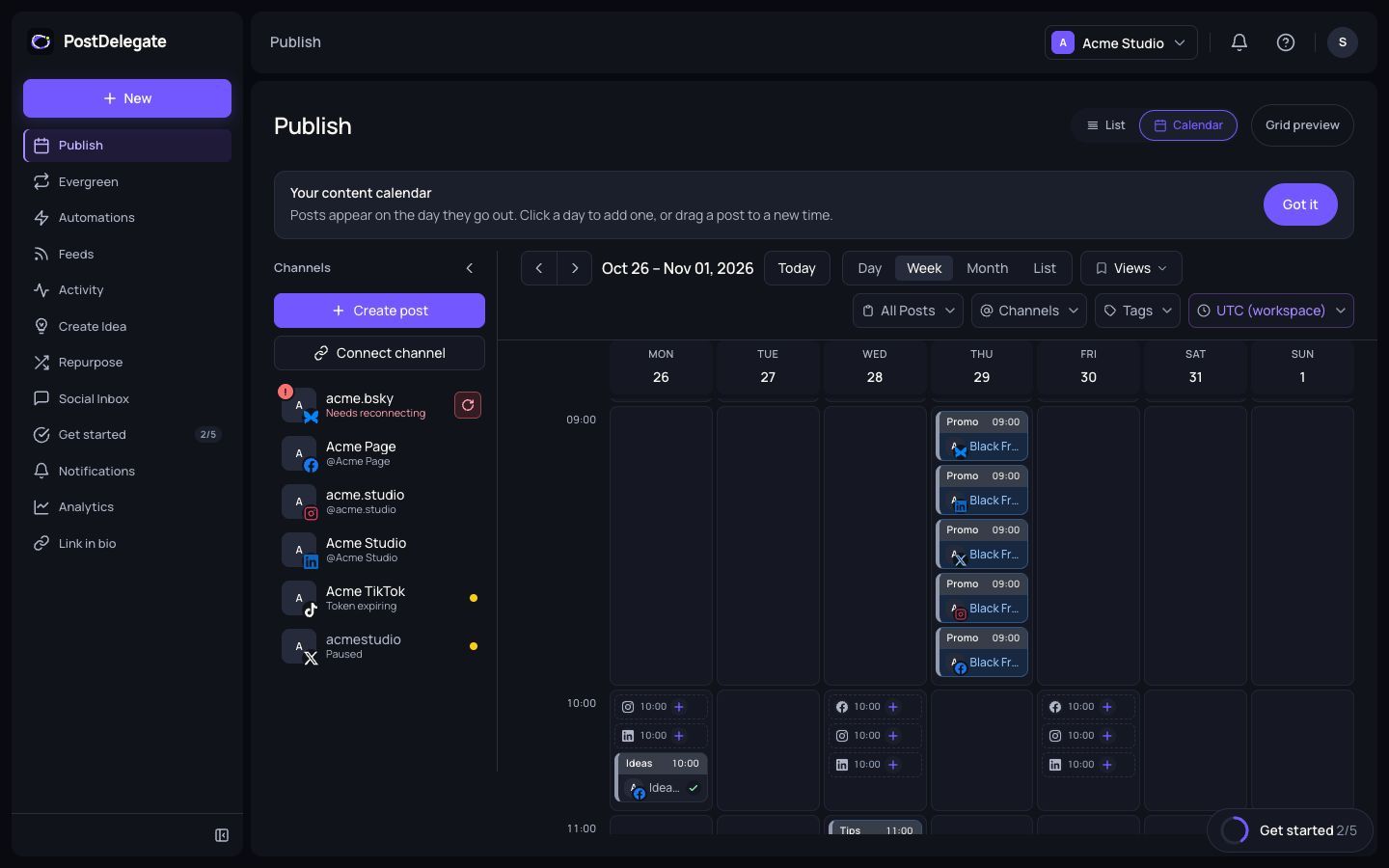Select Acme TikTok channel avatar
The height and width of the screenshot is (868, 1389).
pyautogui.click(x=299, y=598)
